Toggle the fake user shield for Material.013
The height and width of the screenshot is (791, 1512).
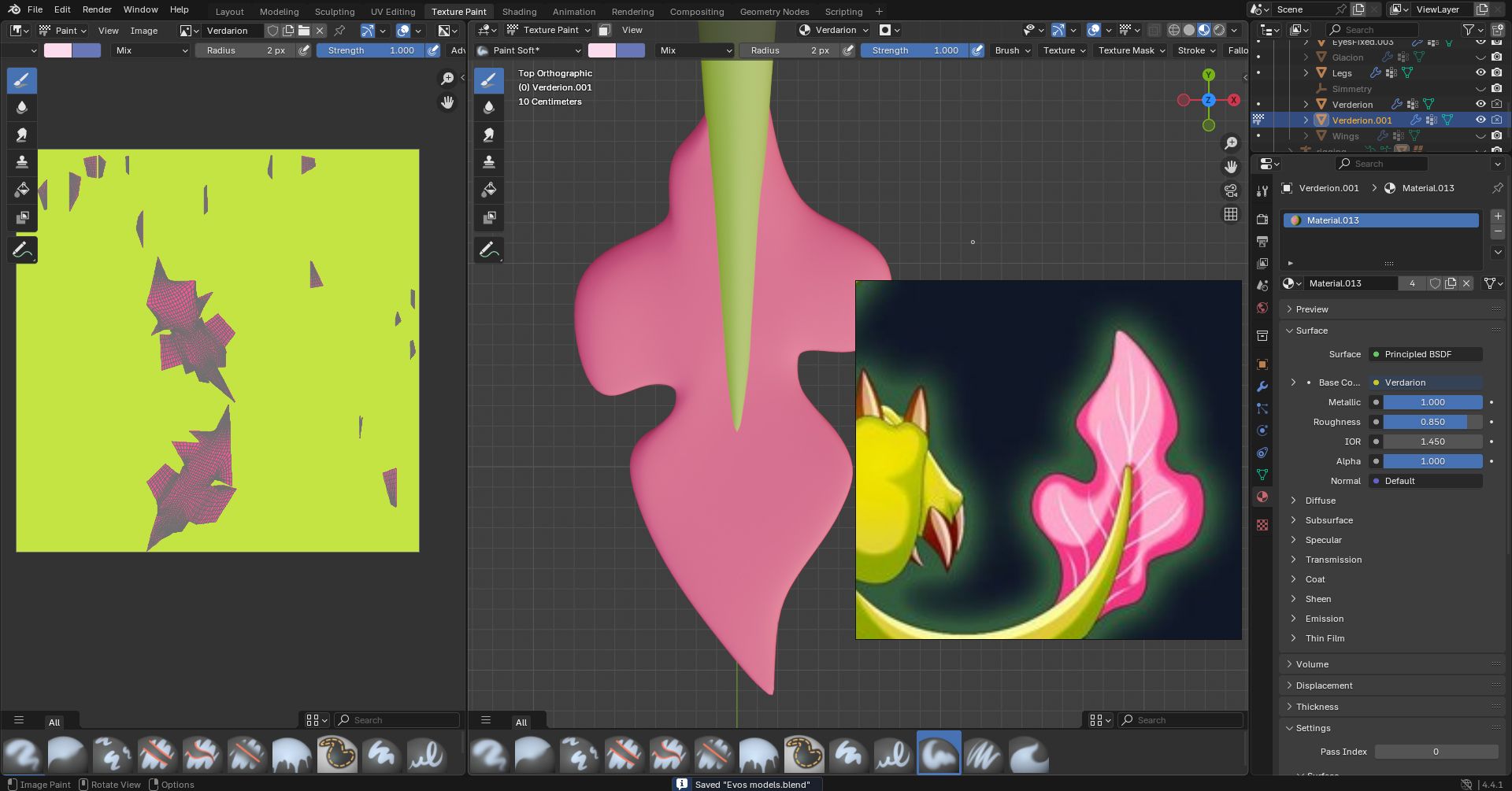[1435, 283]
